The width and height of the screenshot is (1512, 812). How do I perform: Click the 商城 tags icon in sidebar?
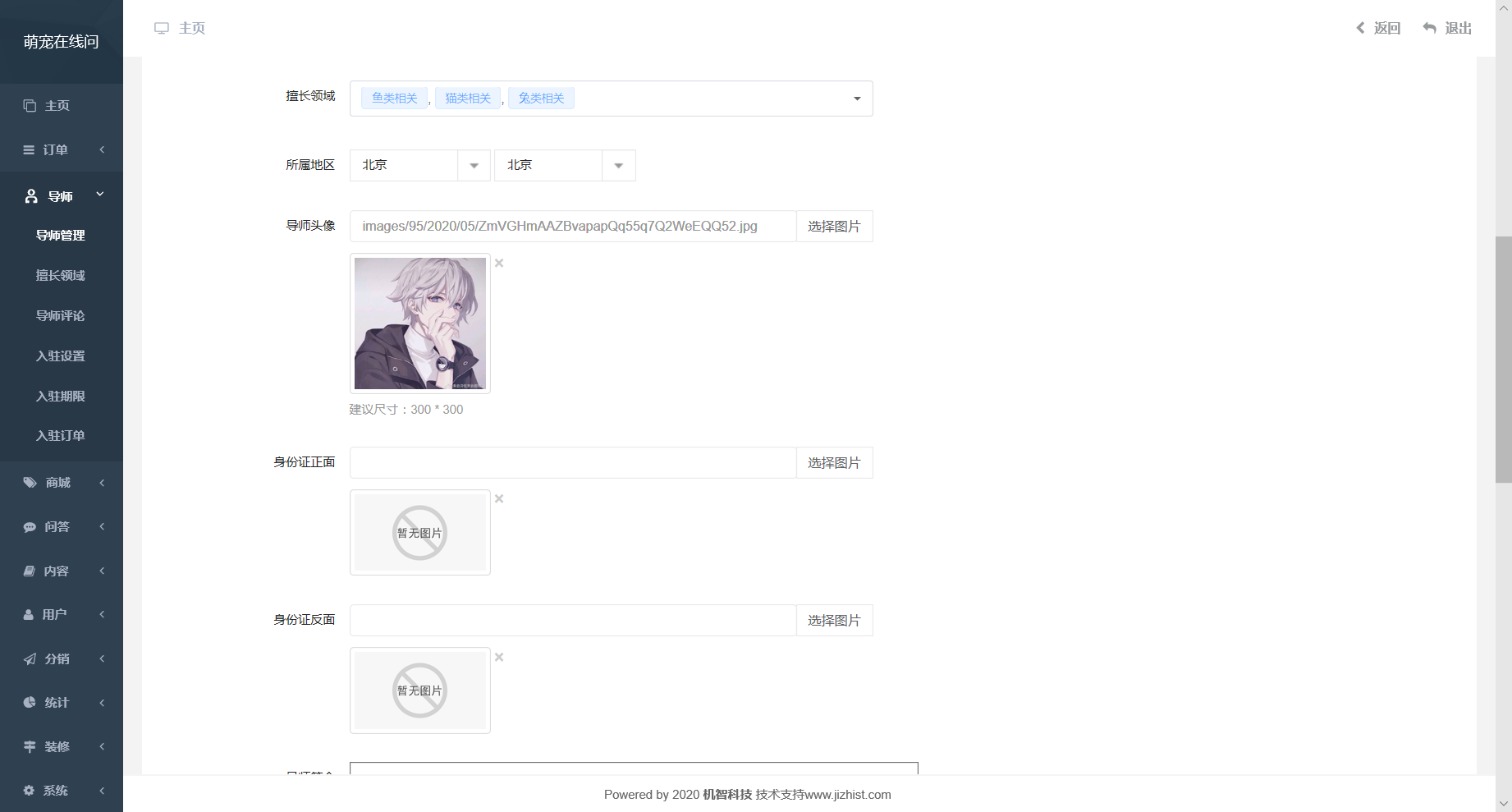pos(30,483)
